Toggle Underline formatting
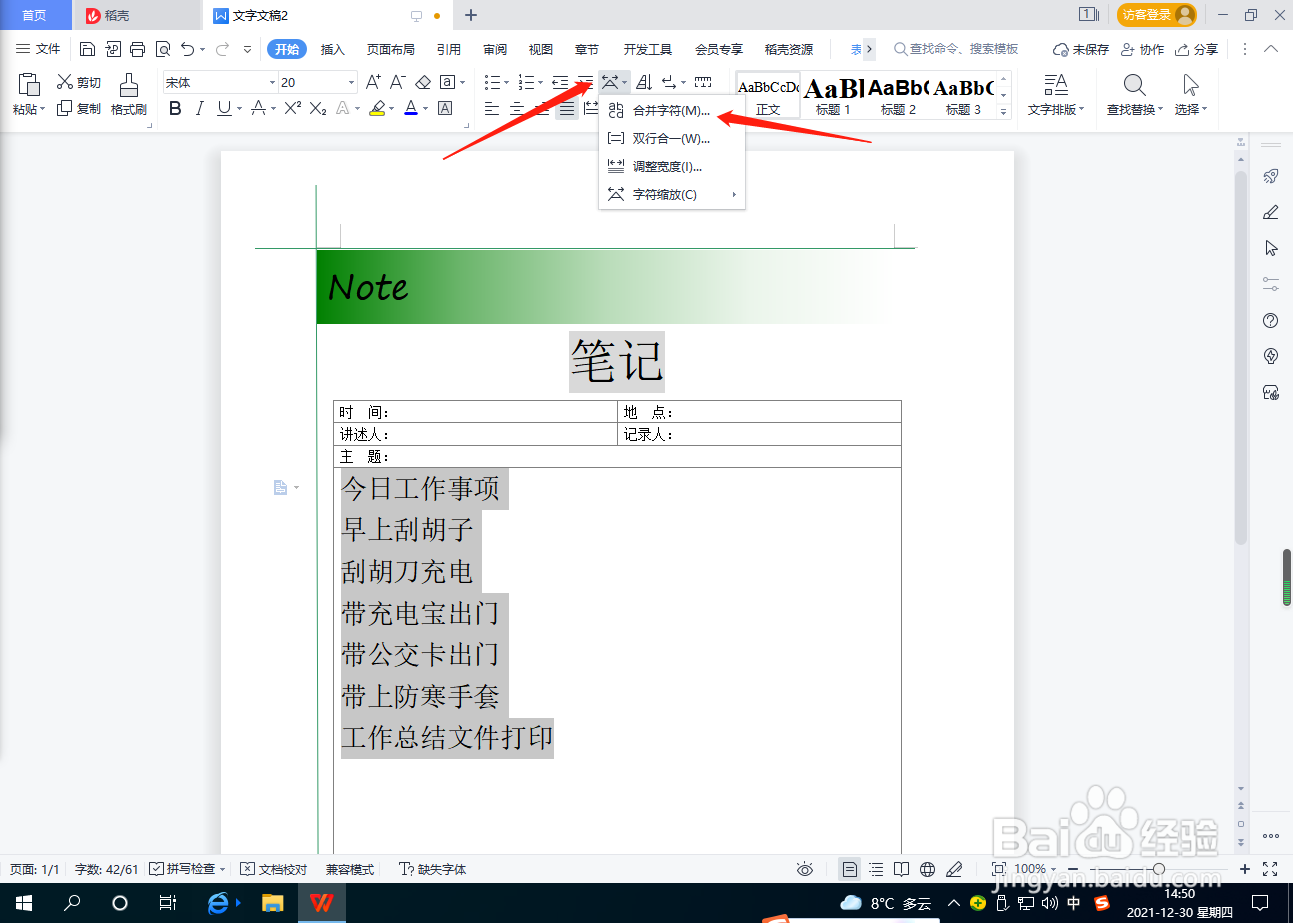1293x923 pixels. coord(224,108)
